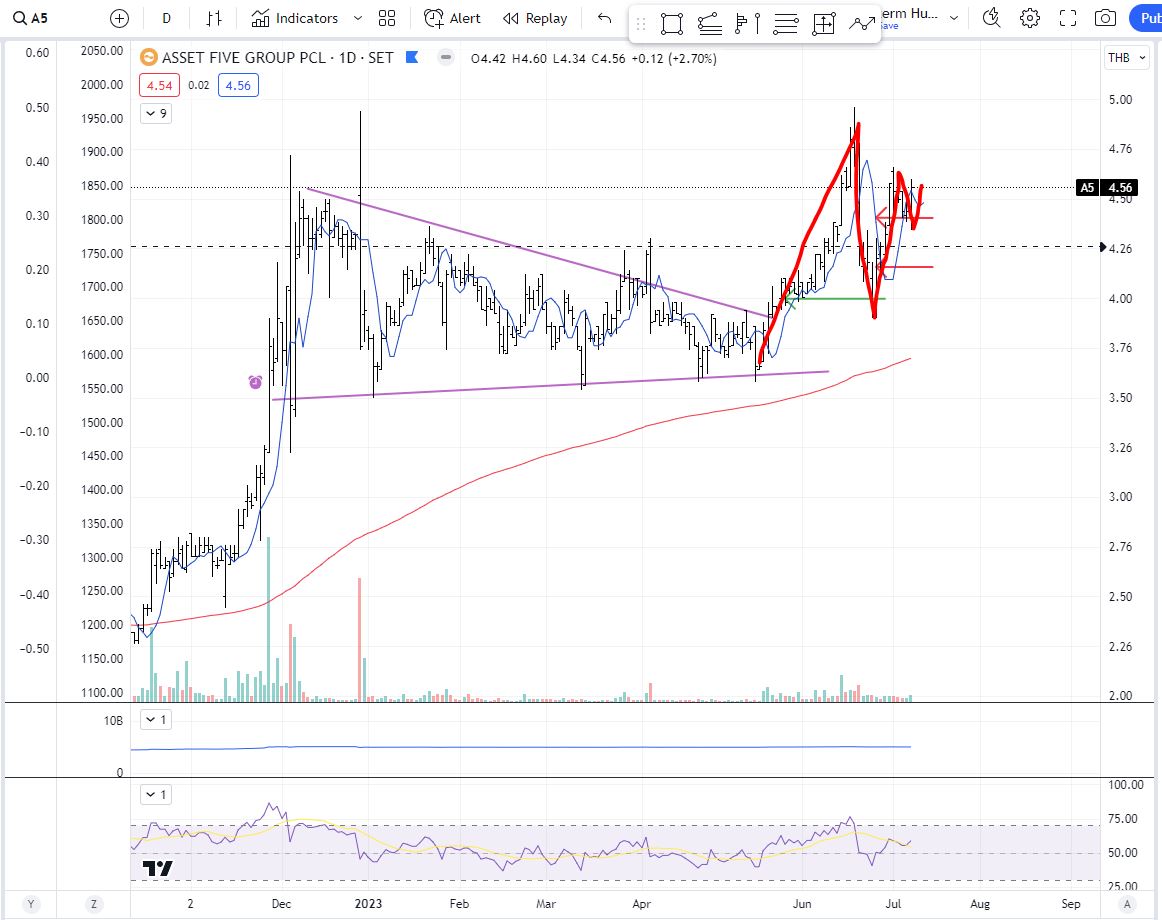Select the volume profile range drawing tool

pyautogui.click(x=747, y=24)
